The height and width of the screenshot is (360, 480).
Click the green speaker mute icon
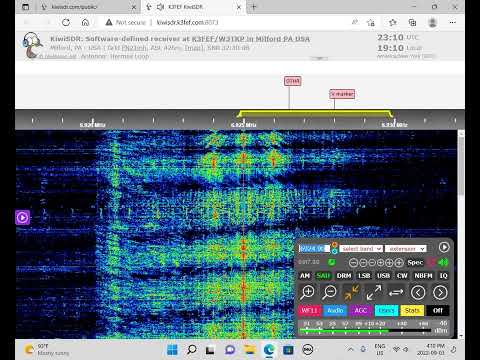pyautogui.click(x=444, y=262)
